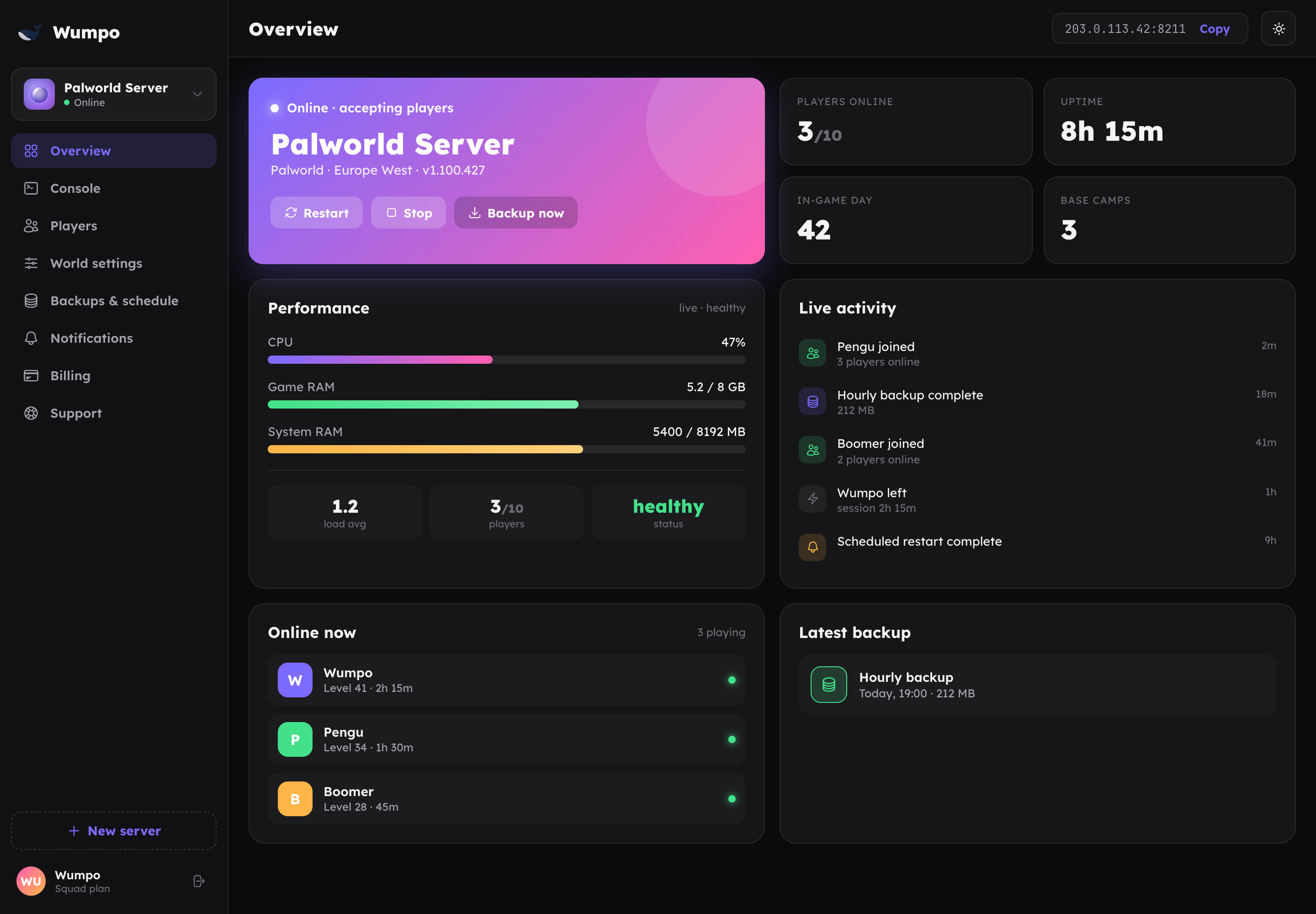Click the In-Game Day 42 card
1316x914 pixels.
click(905, 220)
